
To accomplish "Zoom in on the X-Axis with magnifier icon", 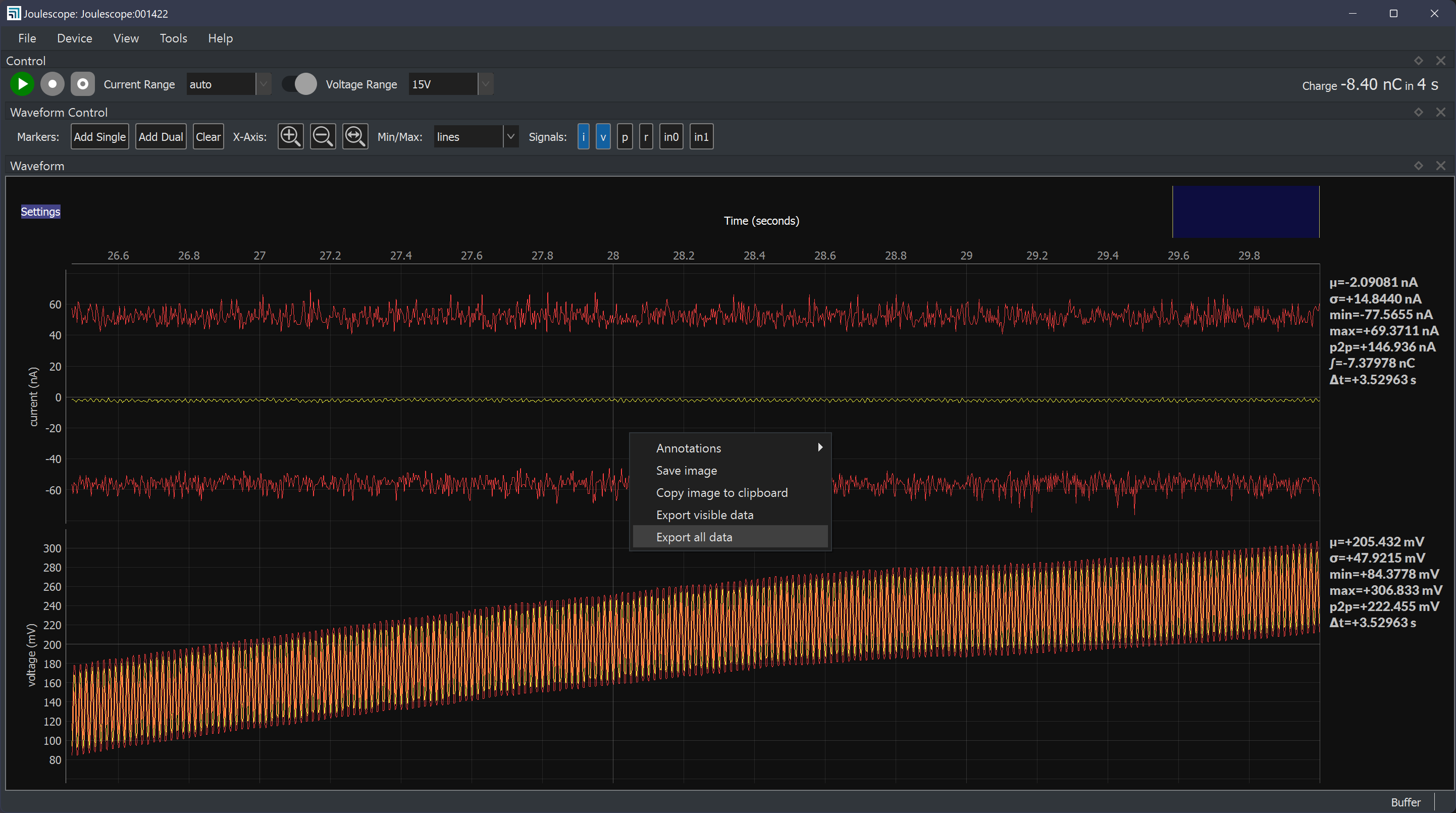I will pos(290,136).
